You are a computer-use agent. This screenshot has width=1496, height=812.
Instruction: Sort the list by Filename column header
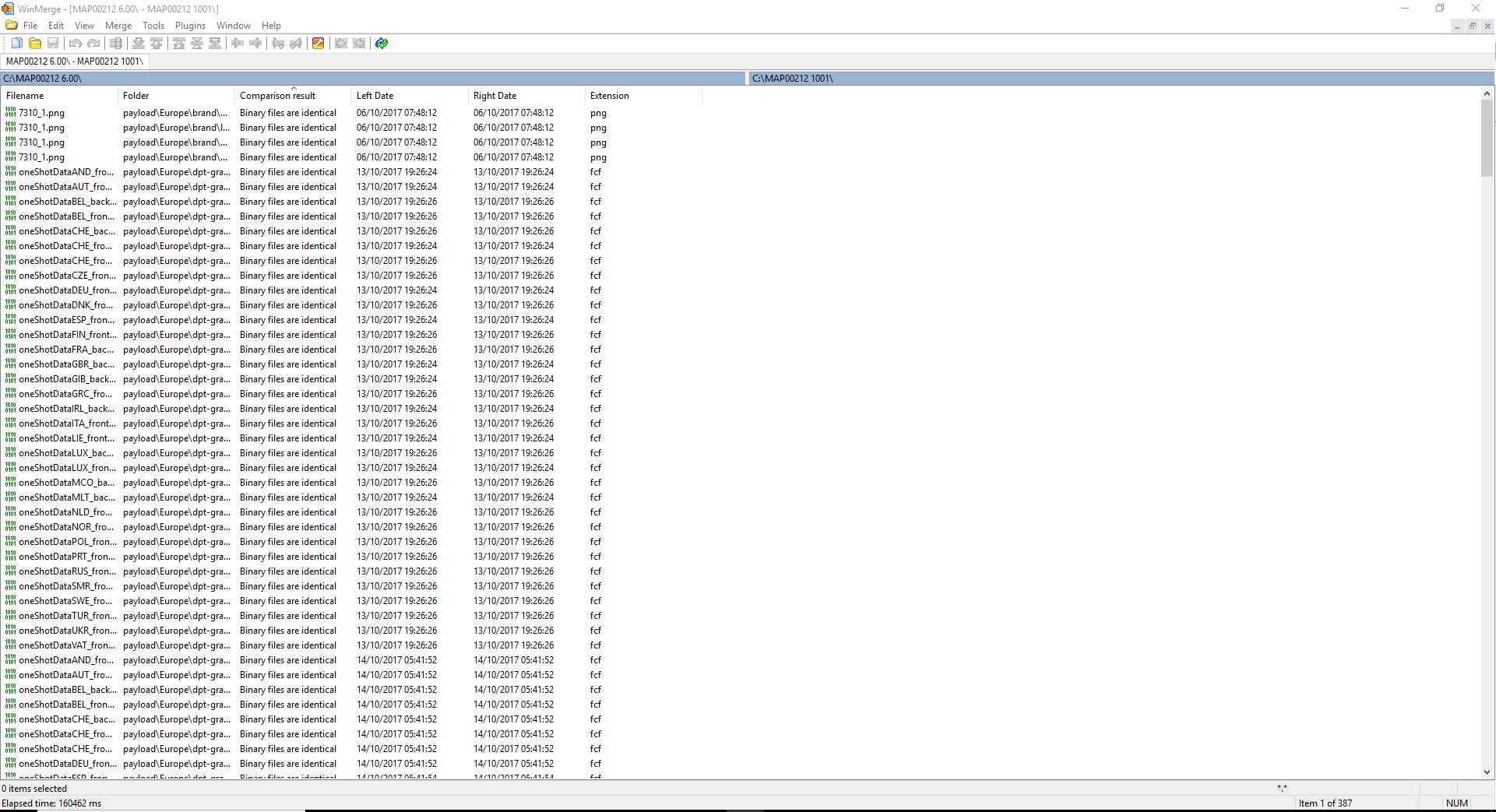(25, 96)
